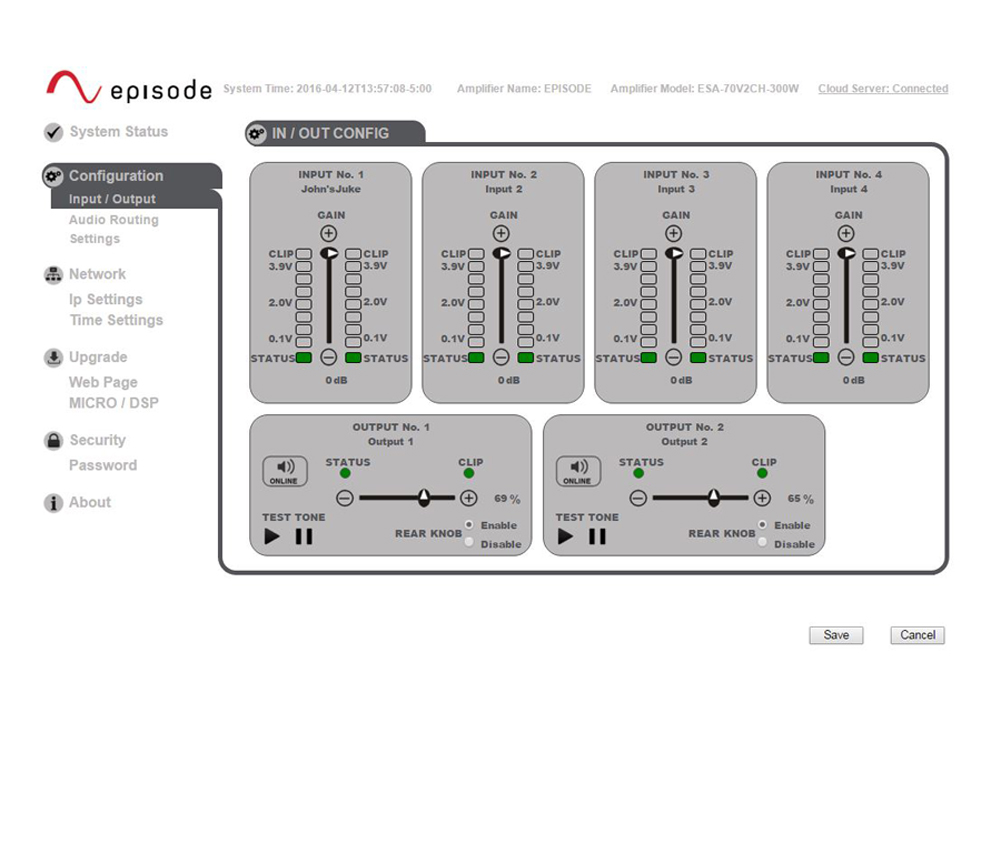The height and width of the screenshot is (850, 1000).
Task: Play the Output 1 test tone
Action: click(272, 536)
